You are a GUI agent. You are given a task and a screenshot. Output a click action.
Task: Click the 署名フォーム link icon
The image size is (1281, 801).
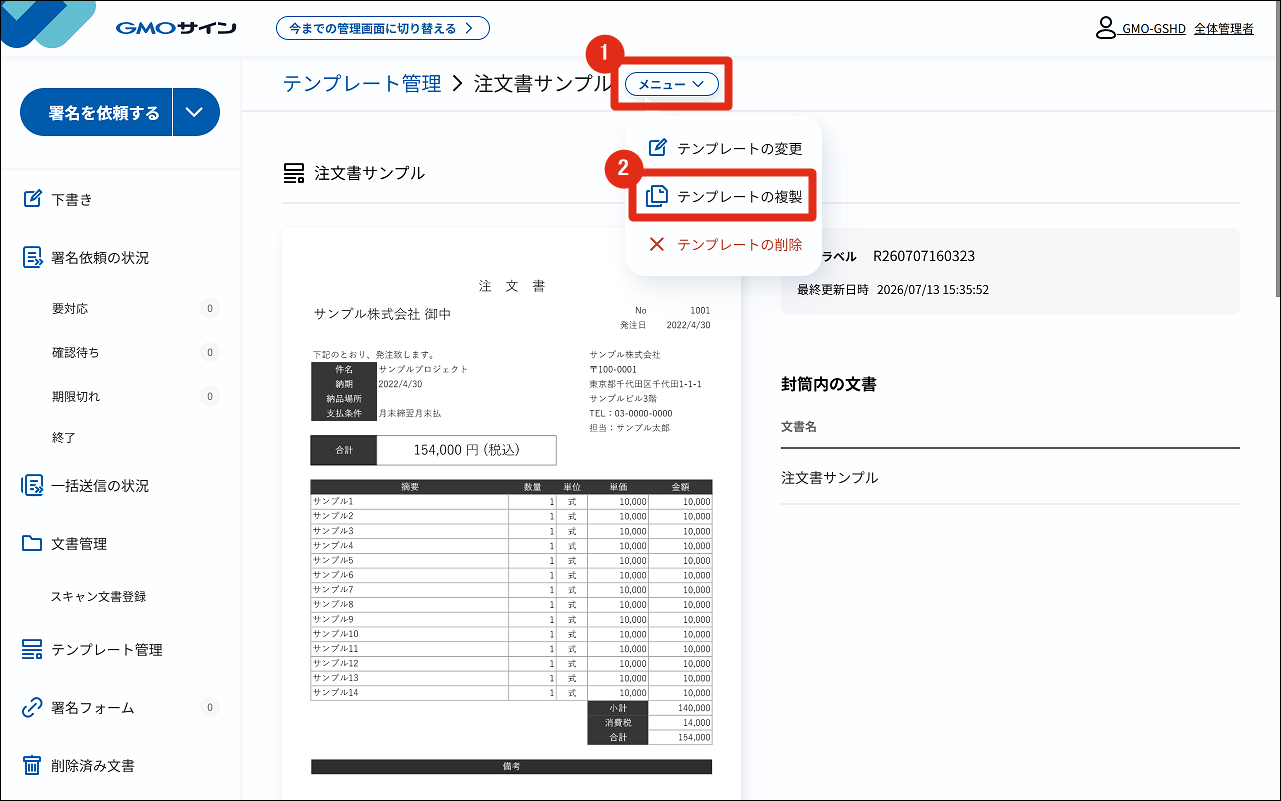(x=33, y=708)
